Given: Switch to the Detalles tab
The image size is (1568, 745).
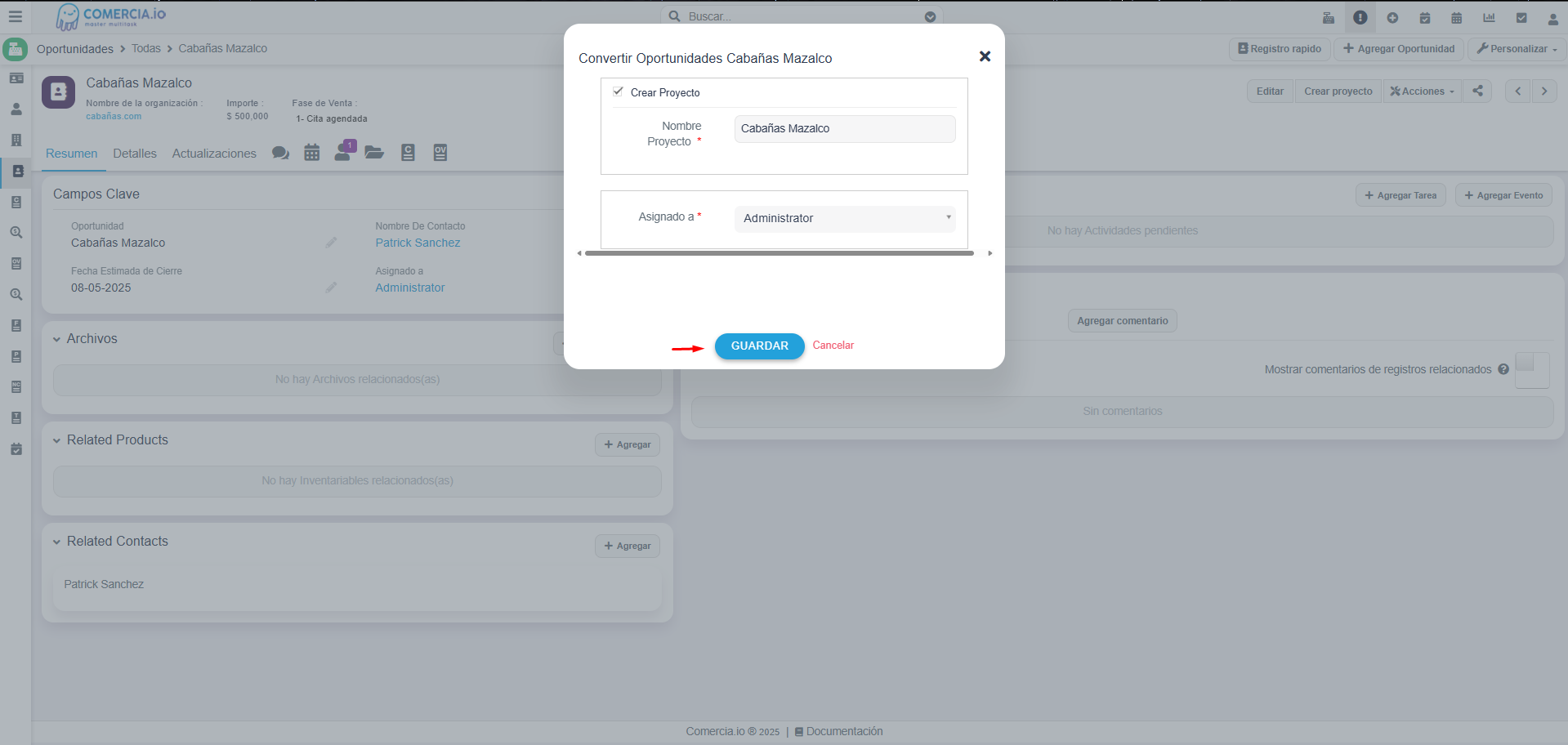Looking at the screenshot, I should point(135,154).
